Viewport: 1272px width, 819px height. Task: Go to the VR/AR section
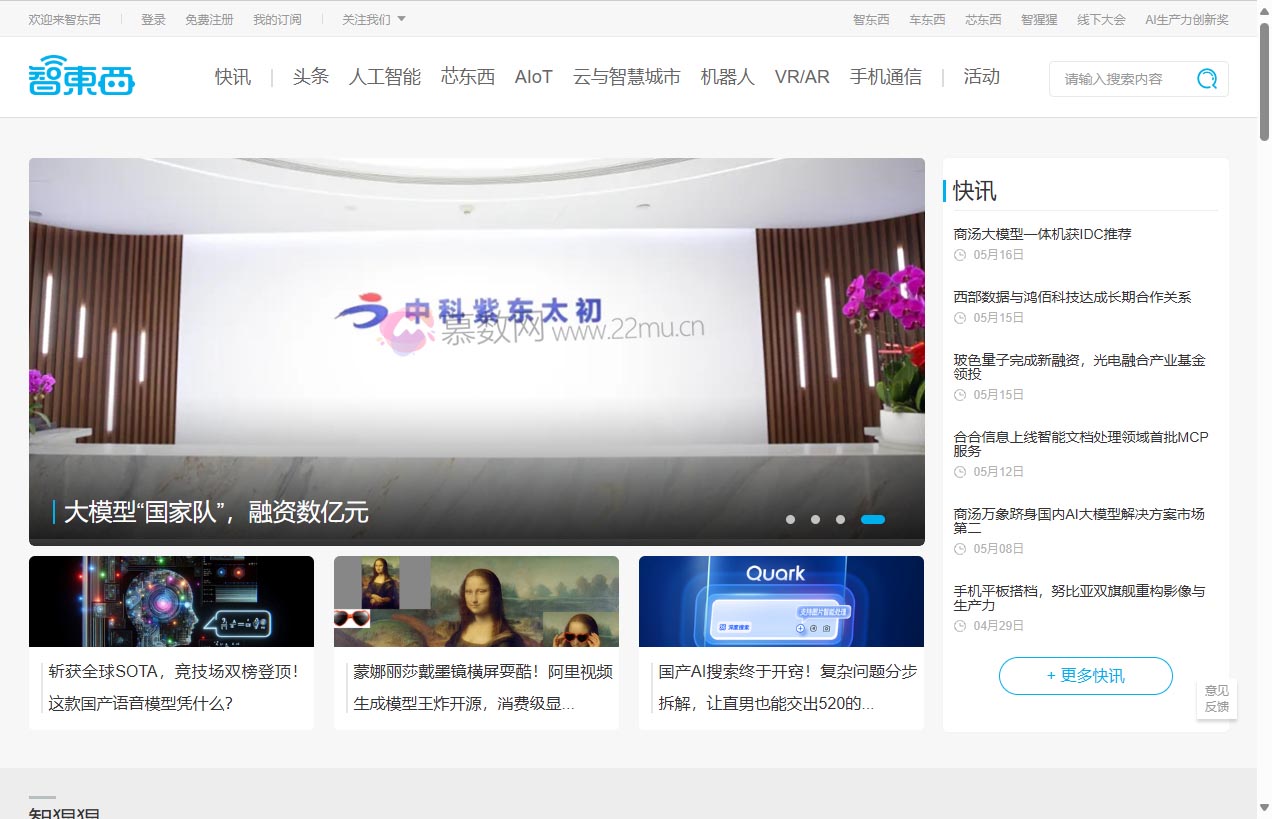(x=802, y=77)
